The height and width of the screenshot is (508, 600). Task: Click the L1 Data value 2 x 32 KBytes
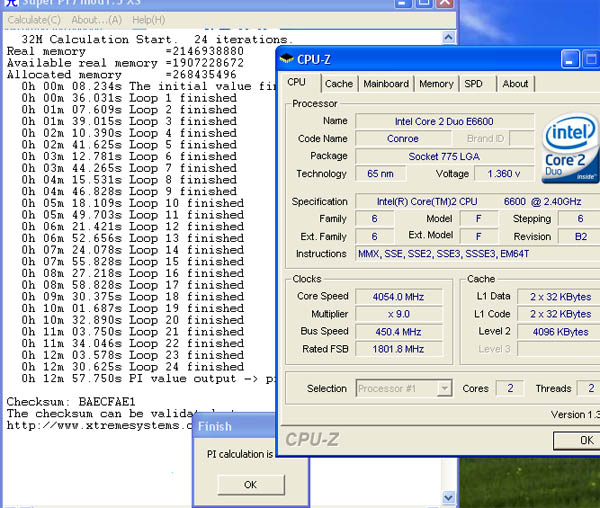pos(560,296)
